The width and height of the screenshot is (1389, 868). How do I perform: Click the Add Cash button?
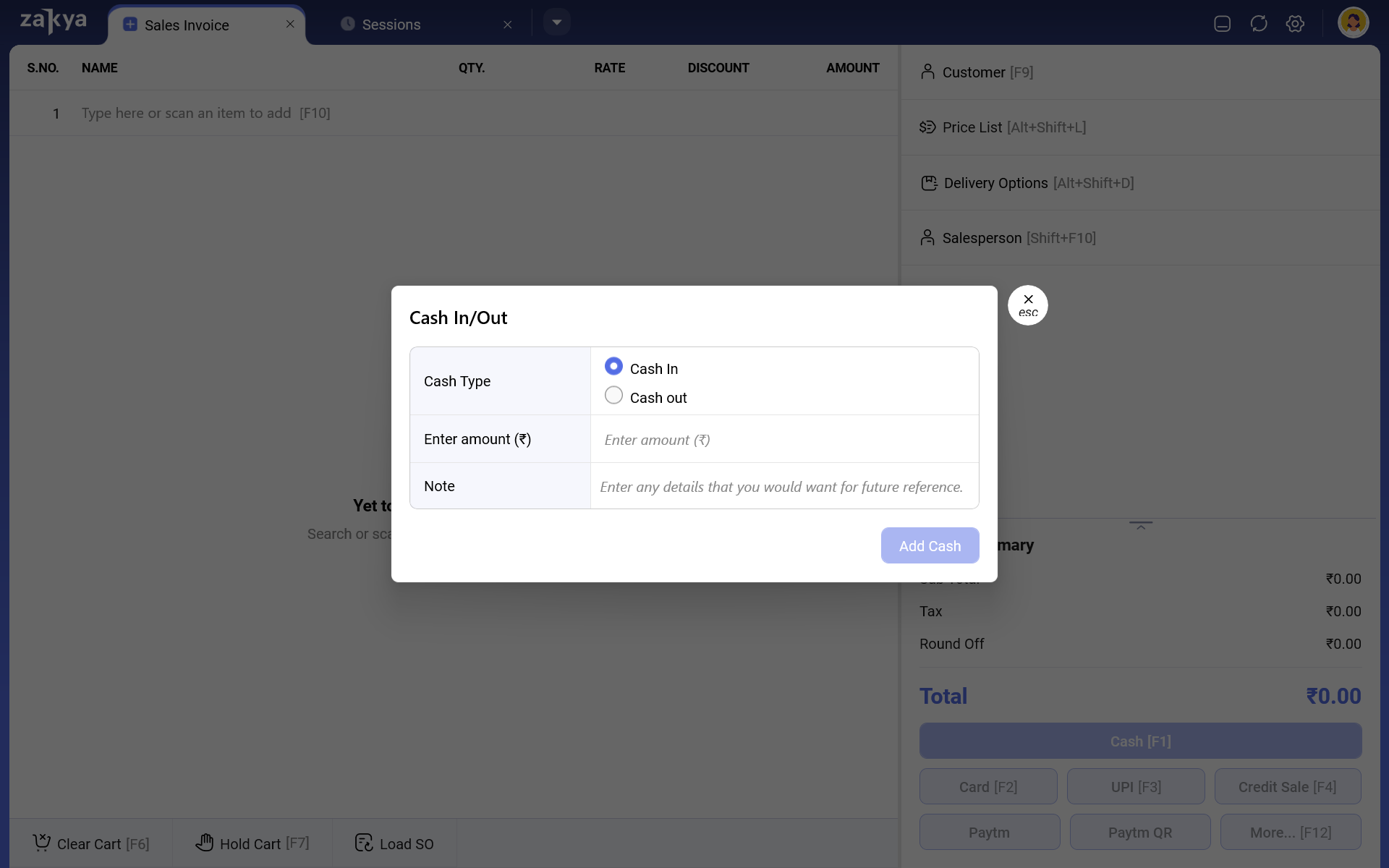click(930, 545)
